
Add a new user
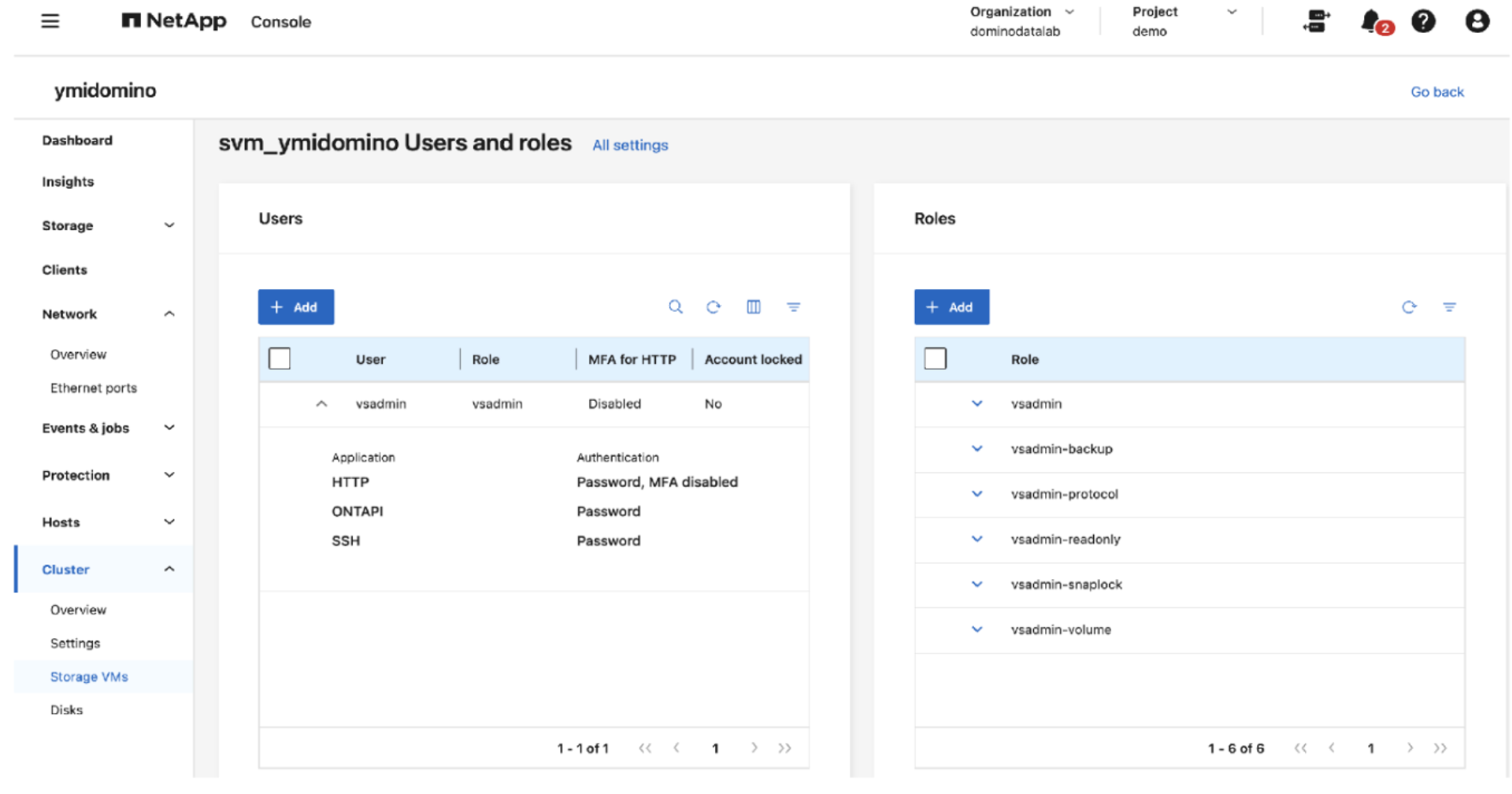296,307
